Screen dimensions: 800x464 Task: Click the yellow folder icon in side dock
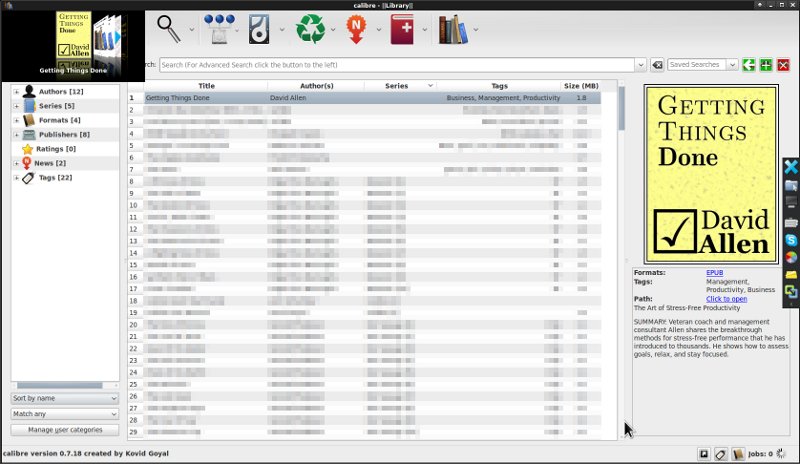[x=791, y=275]
